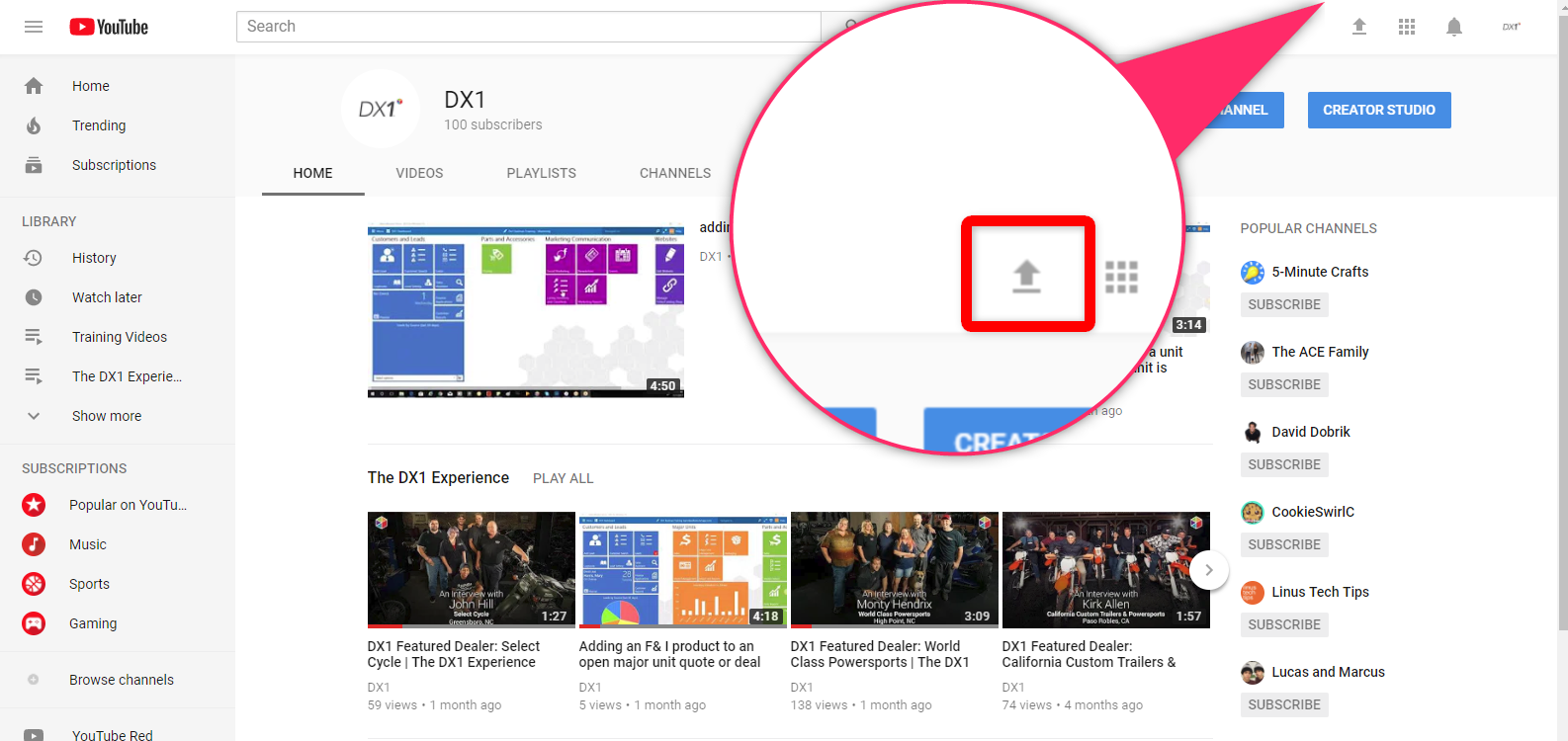Click the Linus Tech Tips channel avatar
The image size is (1568, 741).
[x=1253, y=592]
